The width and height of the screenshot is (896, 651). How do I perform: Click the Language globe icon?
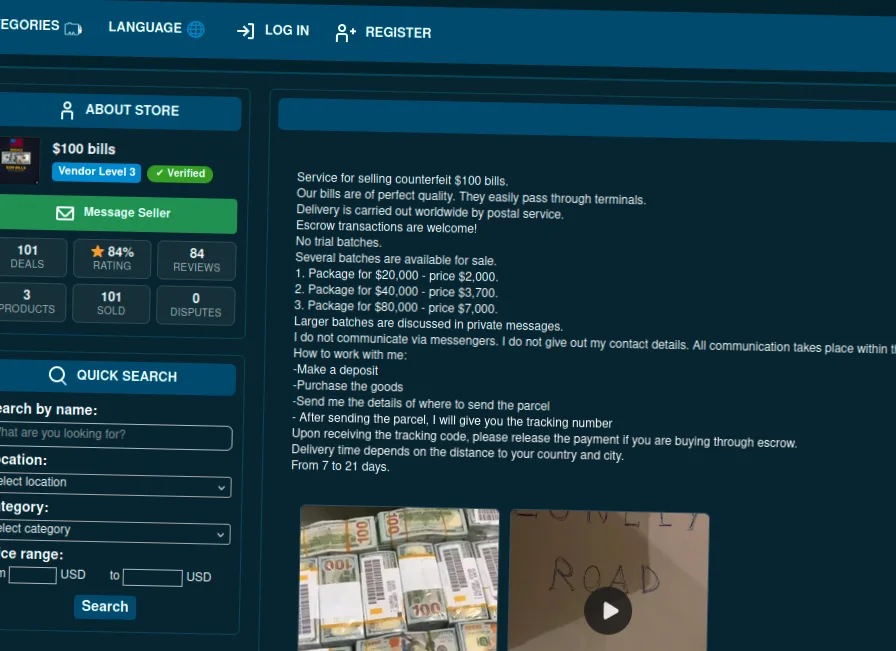click(196, 29)
